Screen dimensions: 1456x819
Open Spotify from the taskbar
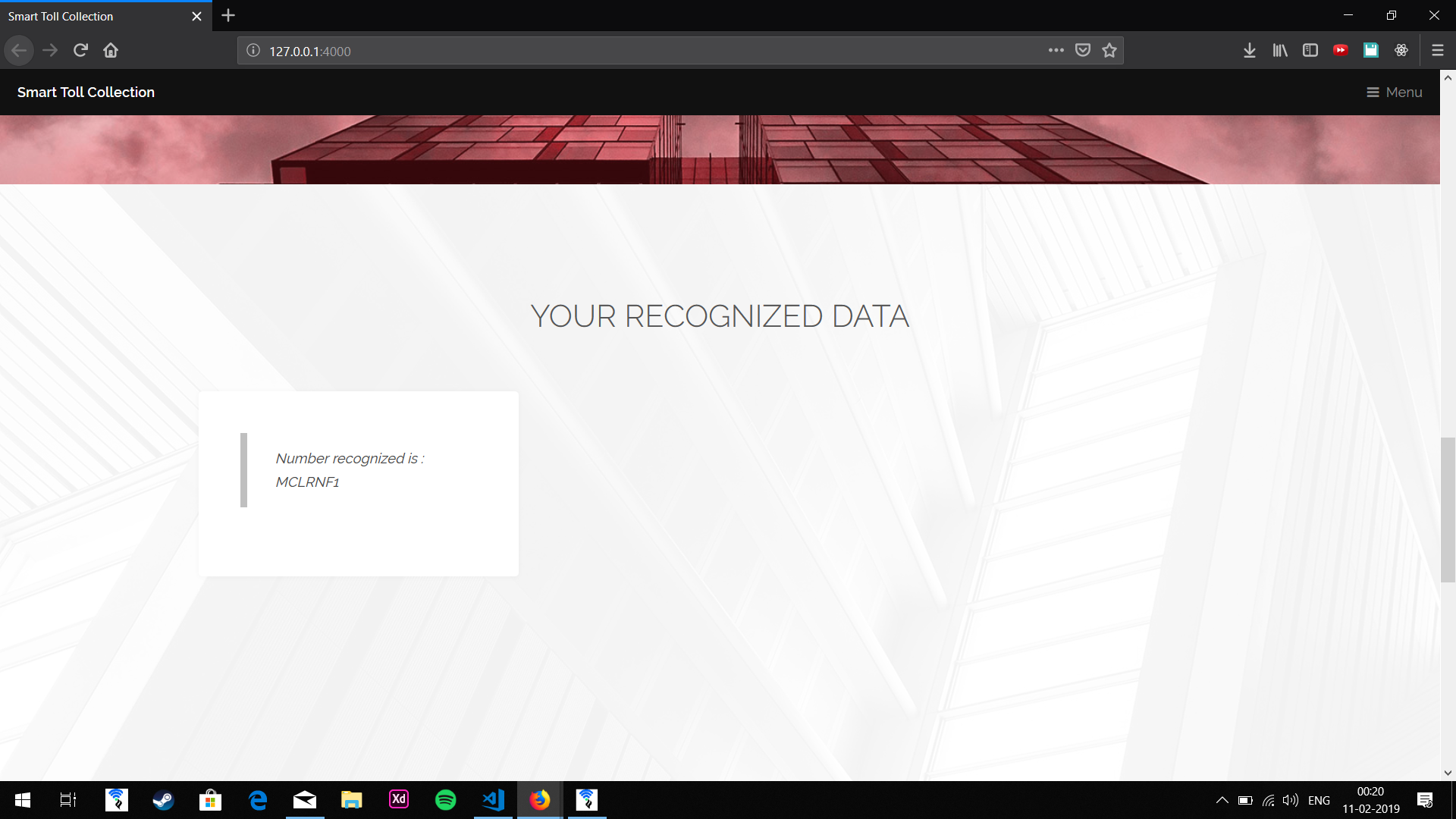point(446,799)
